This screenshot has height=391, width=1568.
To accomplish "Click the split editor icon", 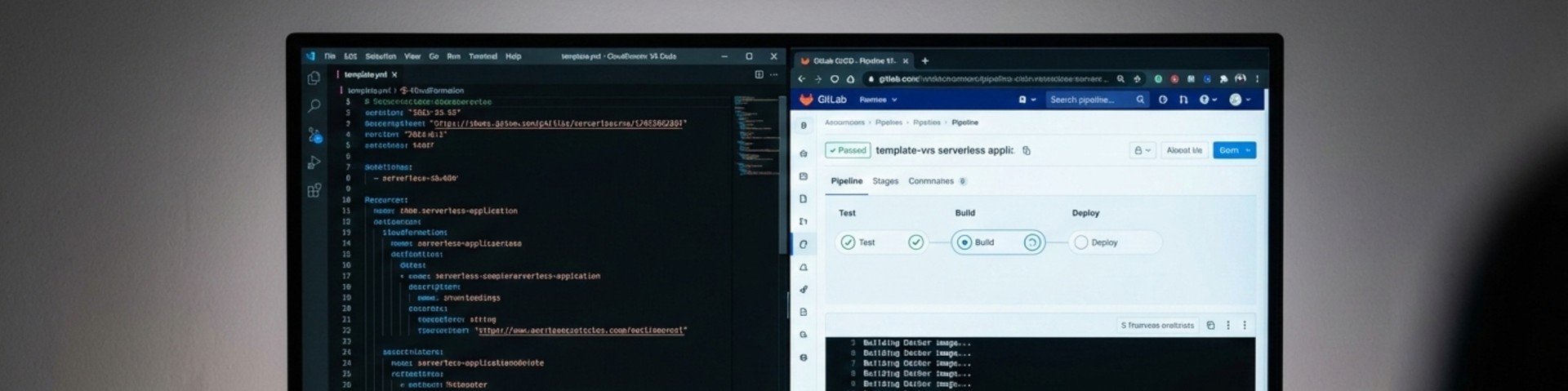I will tap(759, 74).
